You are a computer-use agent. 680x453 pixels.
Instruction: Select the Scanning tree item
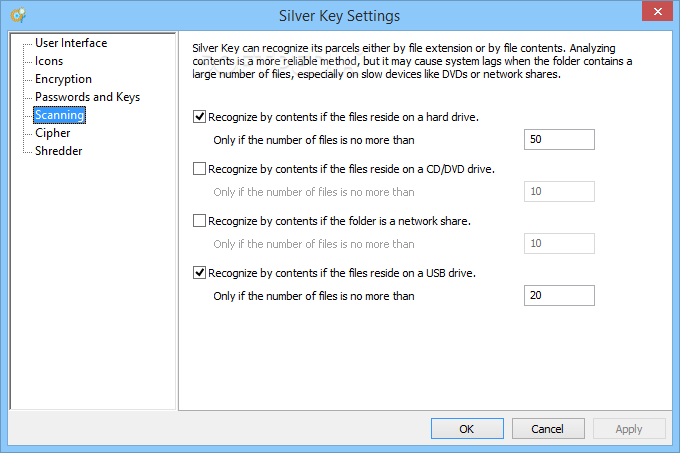click(x=59, y=115)
